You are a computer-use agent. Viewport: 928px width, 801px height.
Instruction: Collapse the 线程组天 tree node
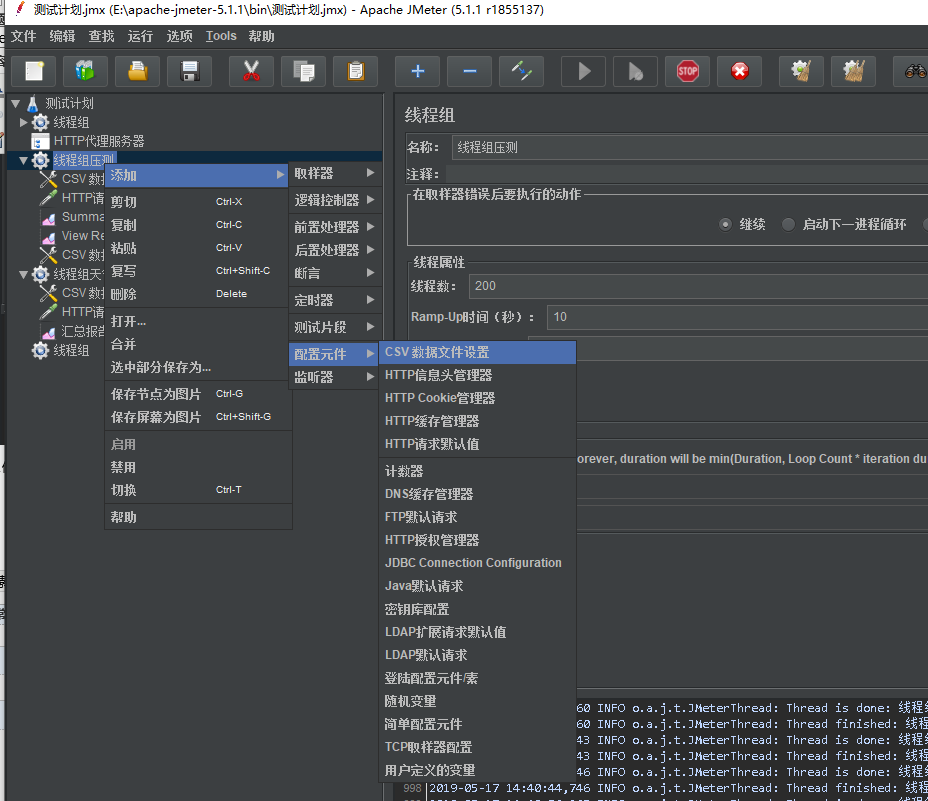[x=24, y=275]
